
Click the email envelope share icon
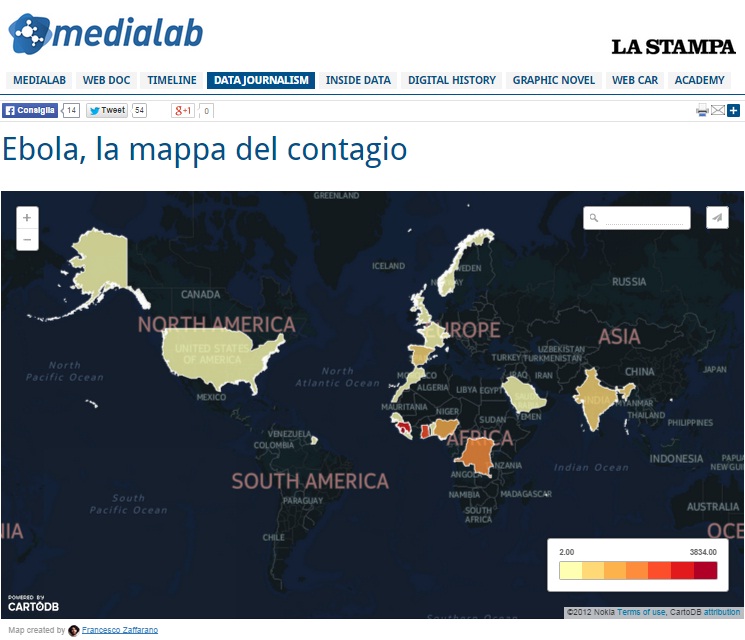718,110
